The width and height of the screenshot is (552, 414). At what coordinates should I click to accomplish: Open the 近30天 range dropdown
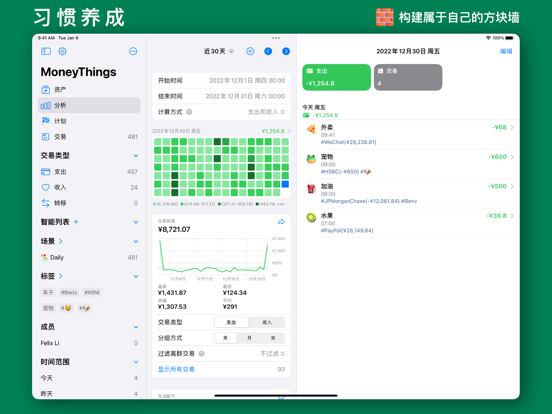(x=219, y=51)
